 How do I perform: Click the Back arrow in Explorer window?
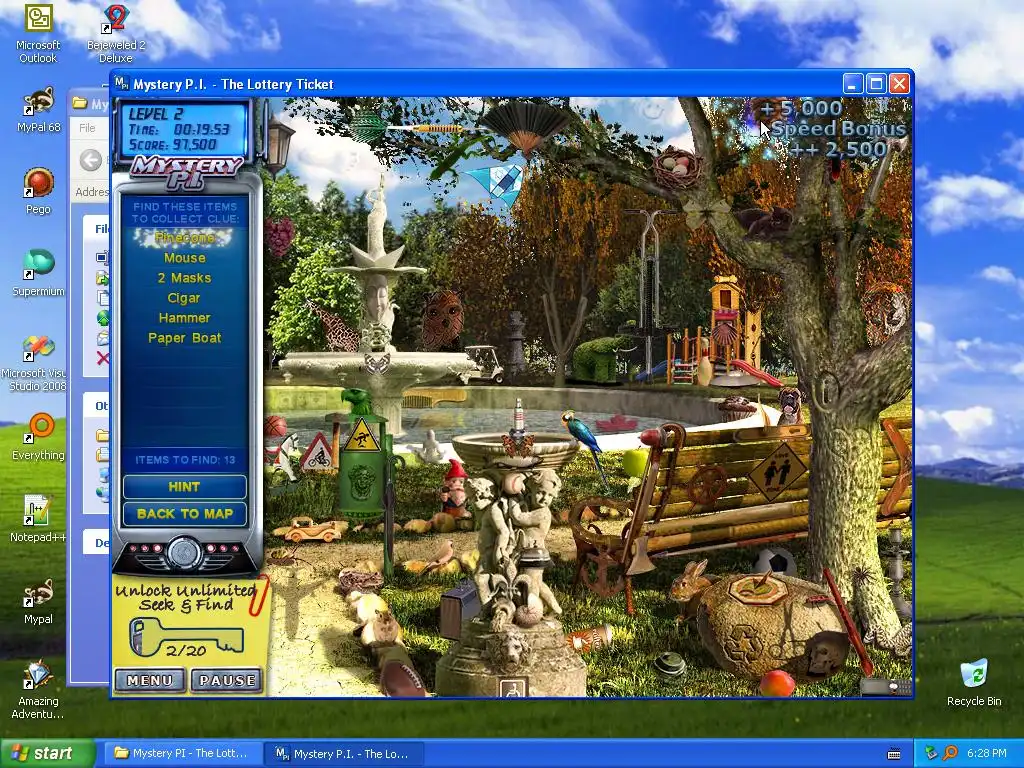(x=91, y=160)
